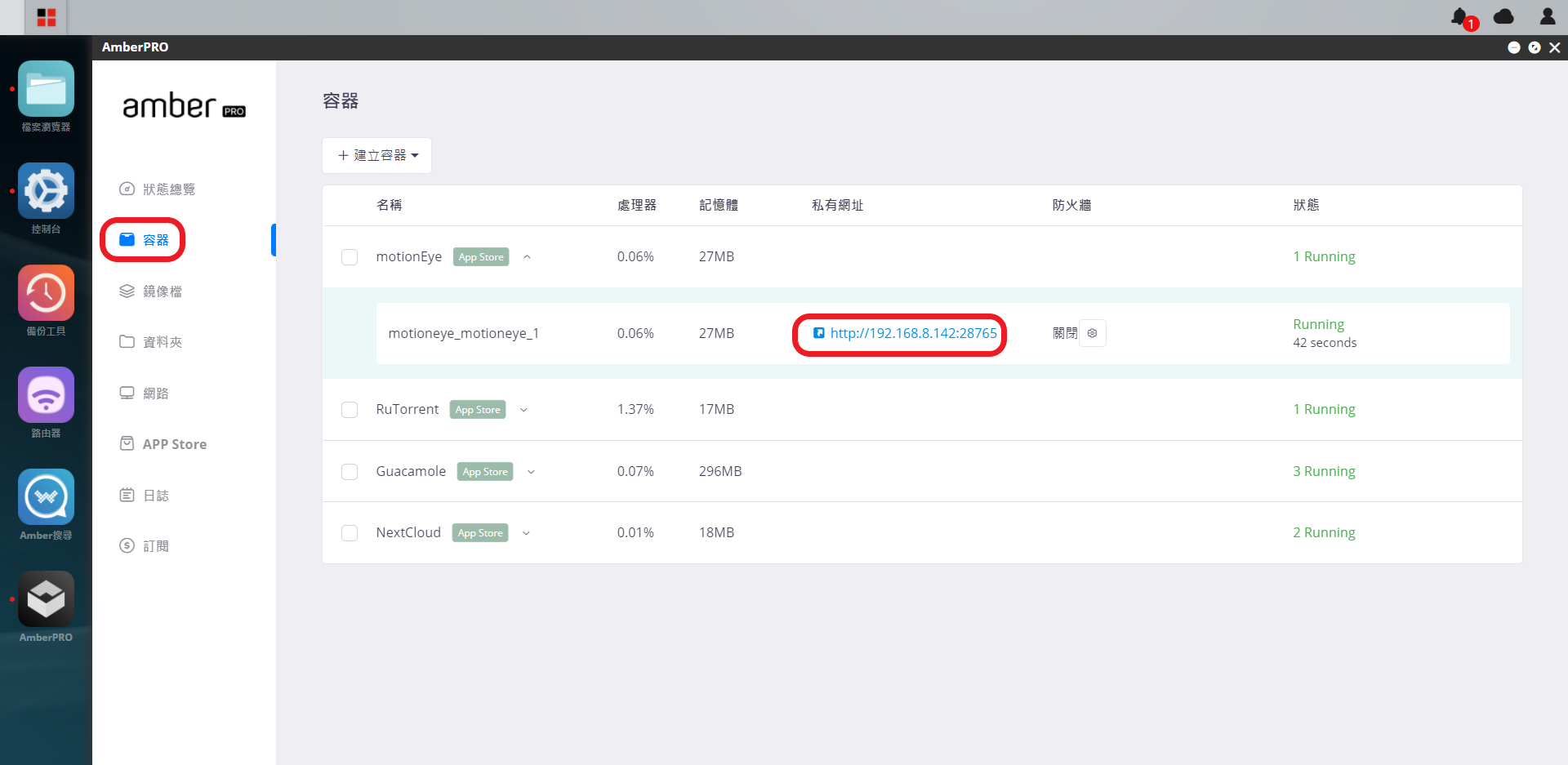Click the Guacamole container name
Viewport: 1568px width, 765px height.
[x=411, y=471]
